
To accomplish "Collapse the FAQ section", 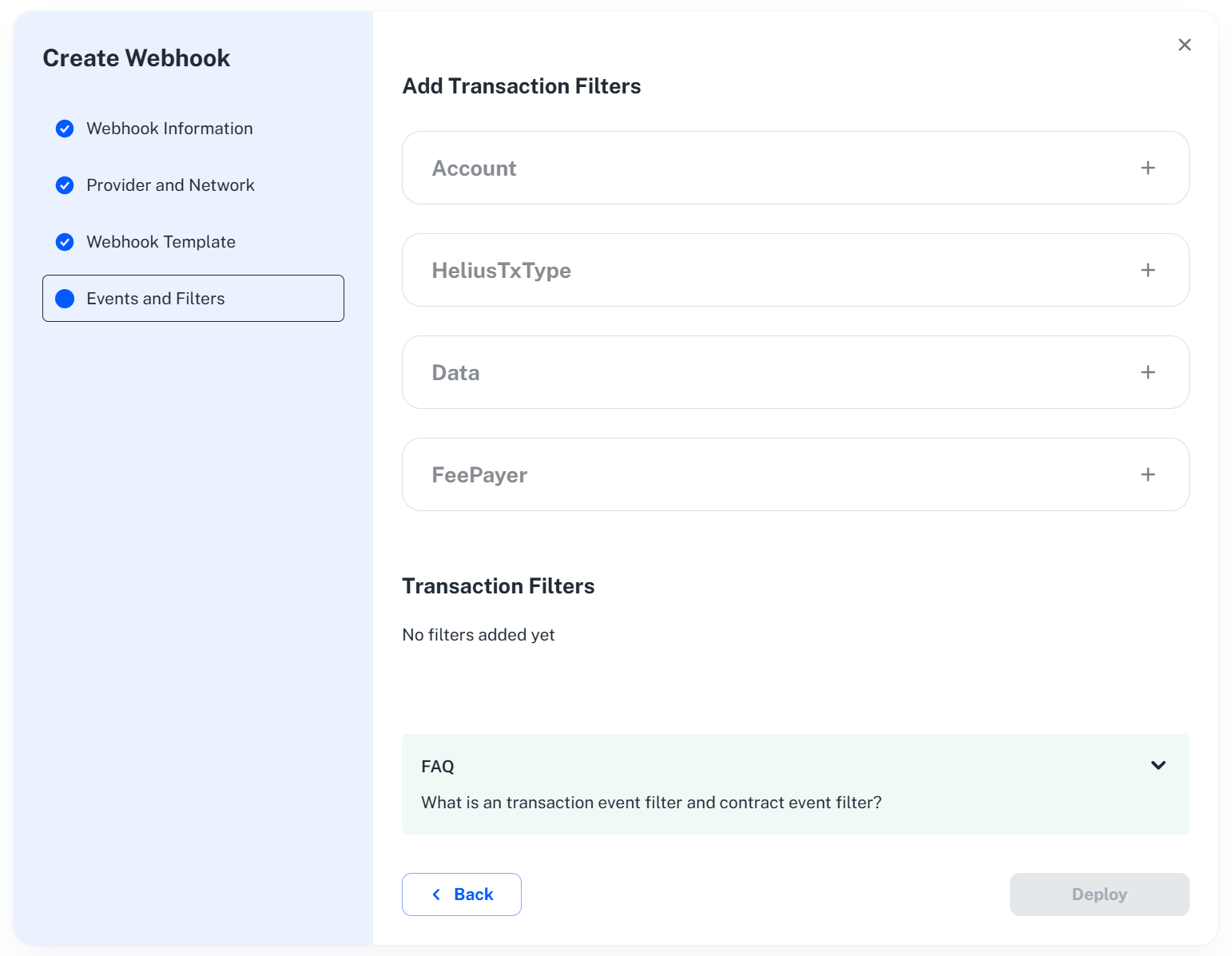I will [1158, 765].
